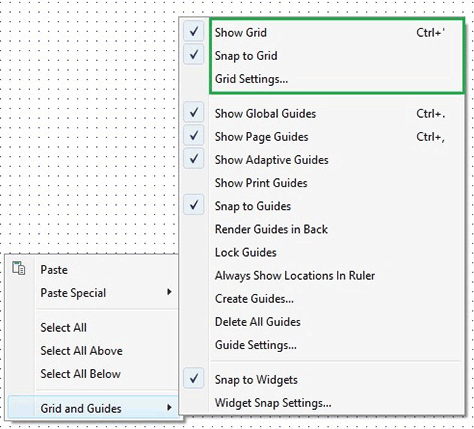This screenshot has width=474, height=429.
Task: Click the Grid and Guides submenu arrow
Action: [169, 407]
